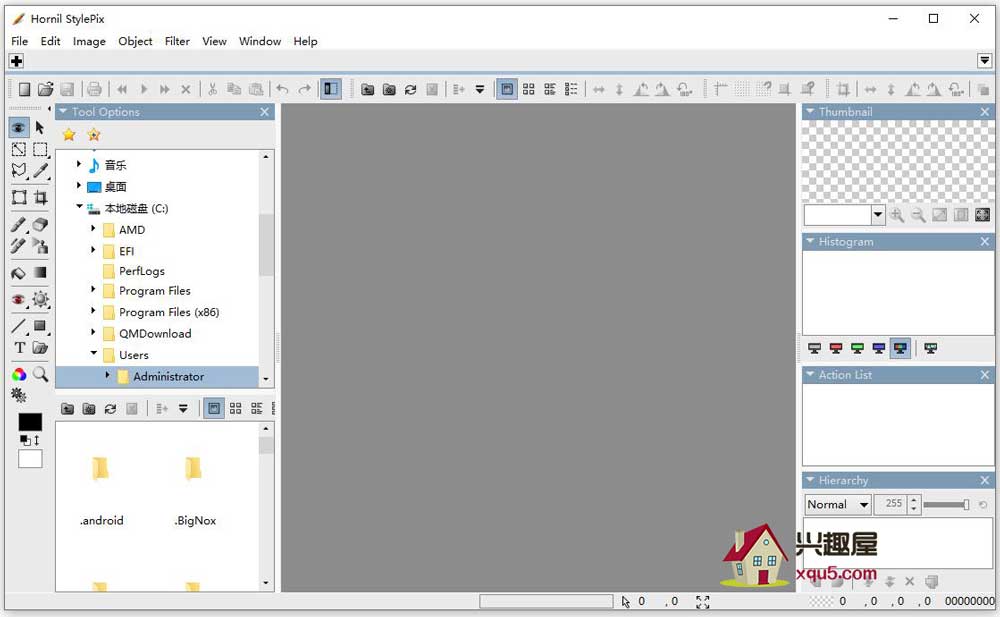This screenshot has width=1000, height=617.
Task: Click the 255 opacity value field
Action: pyautogui.click(x=893, y=504)
